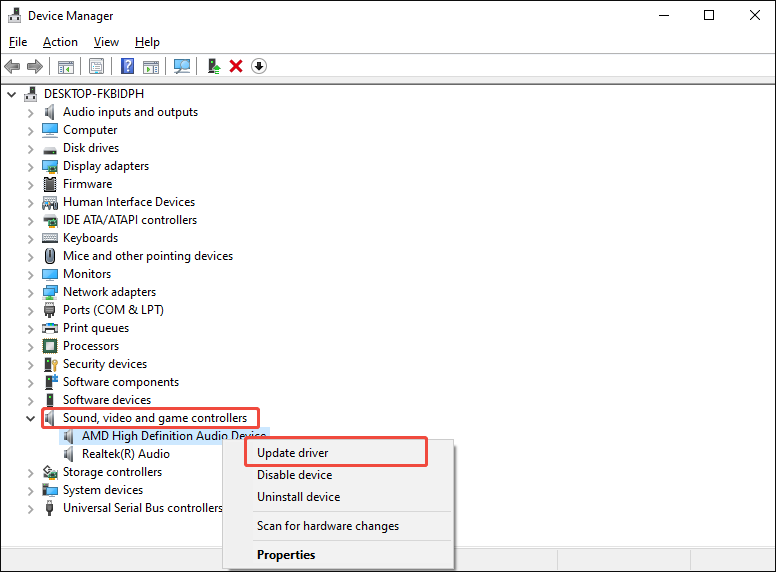Choose Update driver from context menu
This screenshot has width=776, height=572.
tap(338, 453)
